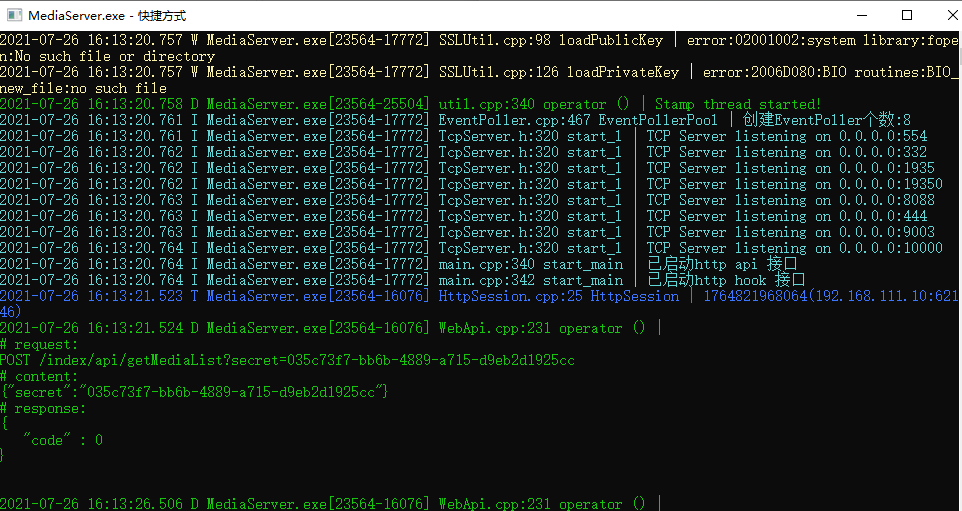Click the 'new_file:no such file' line
962x511 pixels.
pos(83,88)
